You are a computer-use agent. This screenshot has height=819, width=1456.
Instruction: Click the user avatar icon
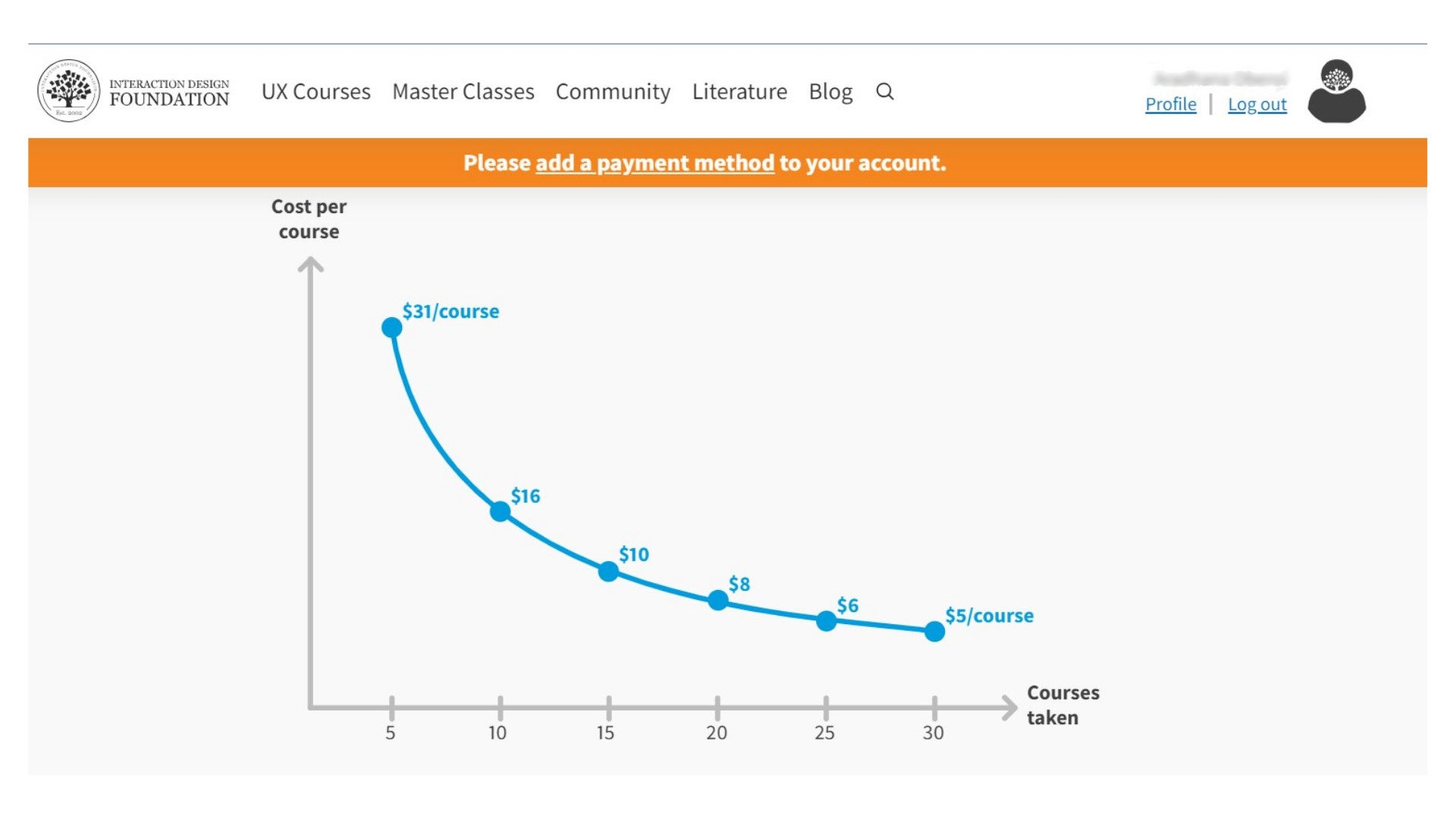(x=1336, y=92)
